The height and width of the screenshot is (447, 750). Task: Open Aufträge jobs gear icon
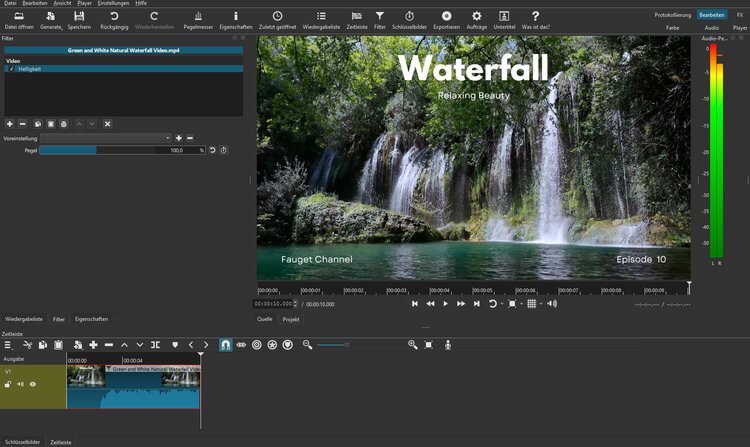[x=476, y=21]
